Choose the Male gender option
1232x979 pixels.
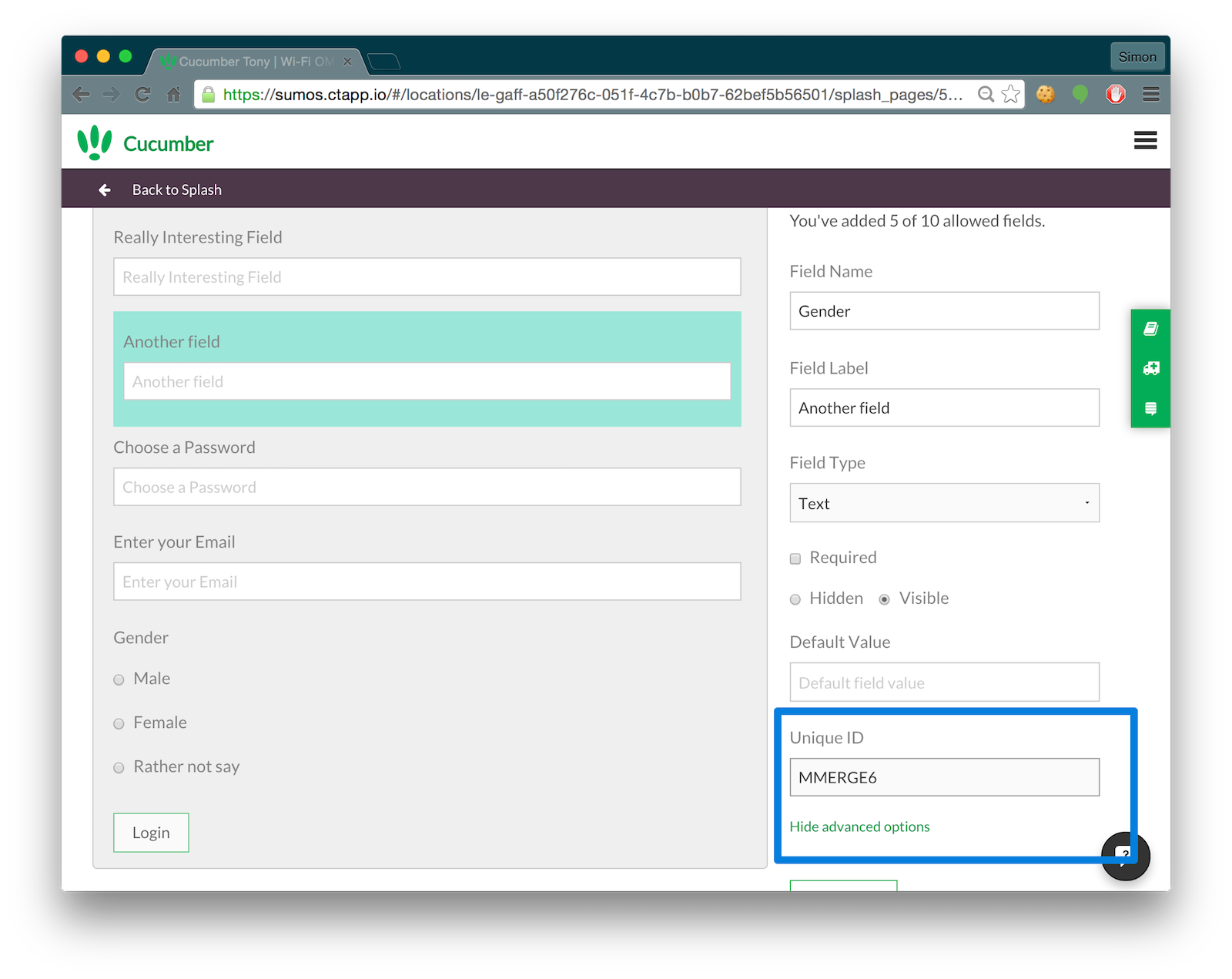pos(119,679)
